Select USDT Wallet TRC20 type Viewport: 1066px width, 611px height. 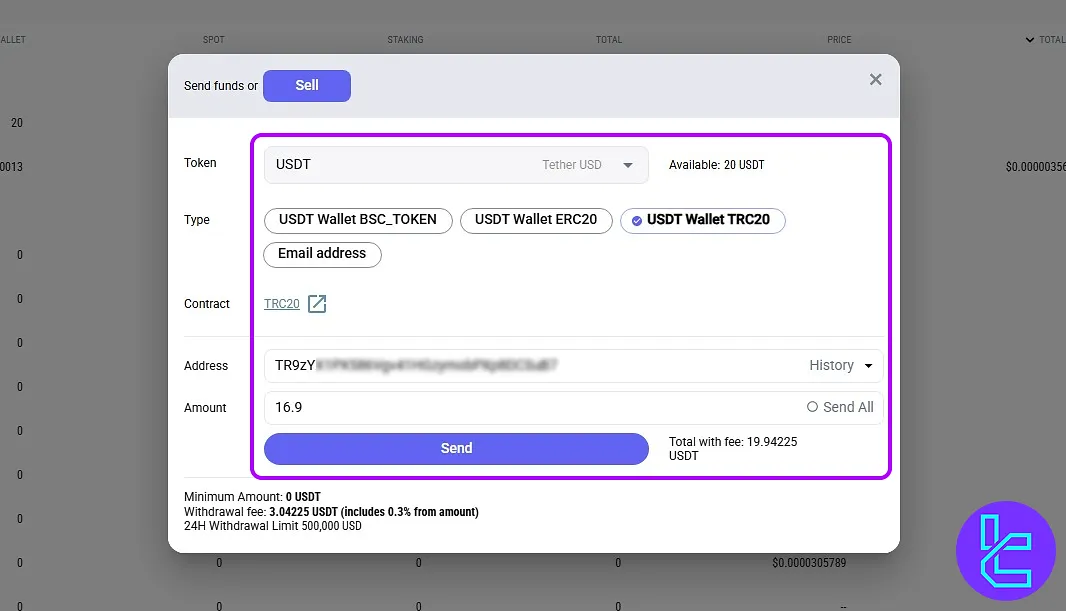coord(702,220)
